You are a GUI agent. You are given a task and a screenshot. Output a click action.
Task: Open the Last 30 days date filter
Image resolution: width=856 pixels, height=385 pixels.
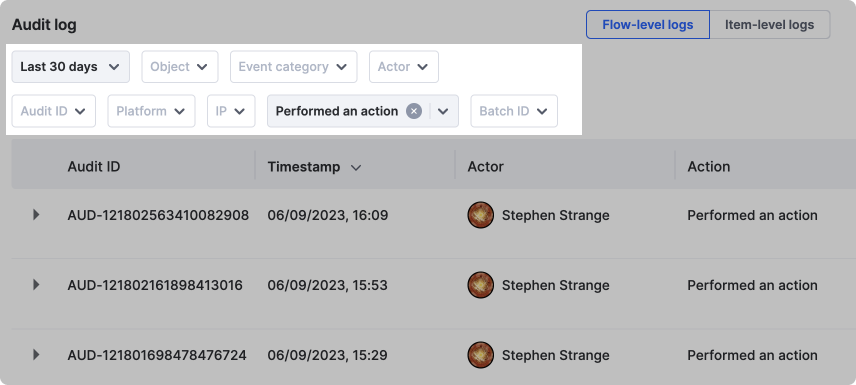[x=70, y=67]
